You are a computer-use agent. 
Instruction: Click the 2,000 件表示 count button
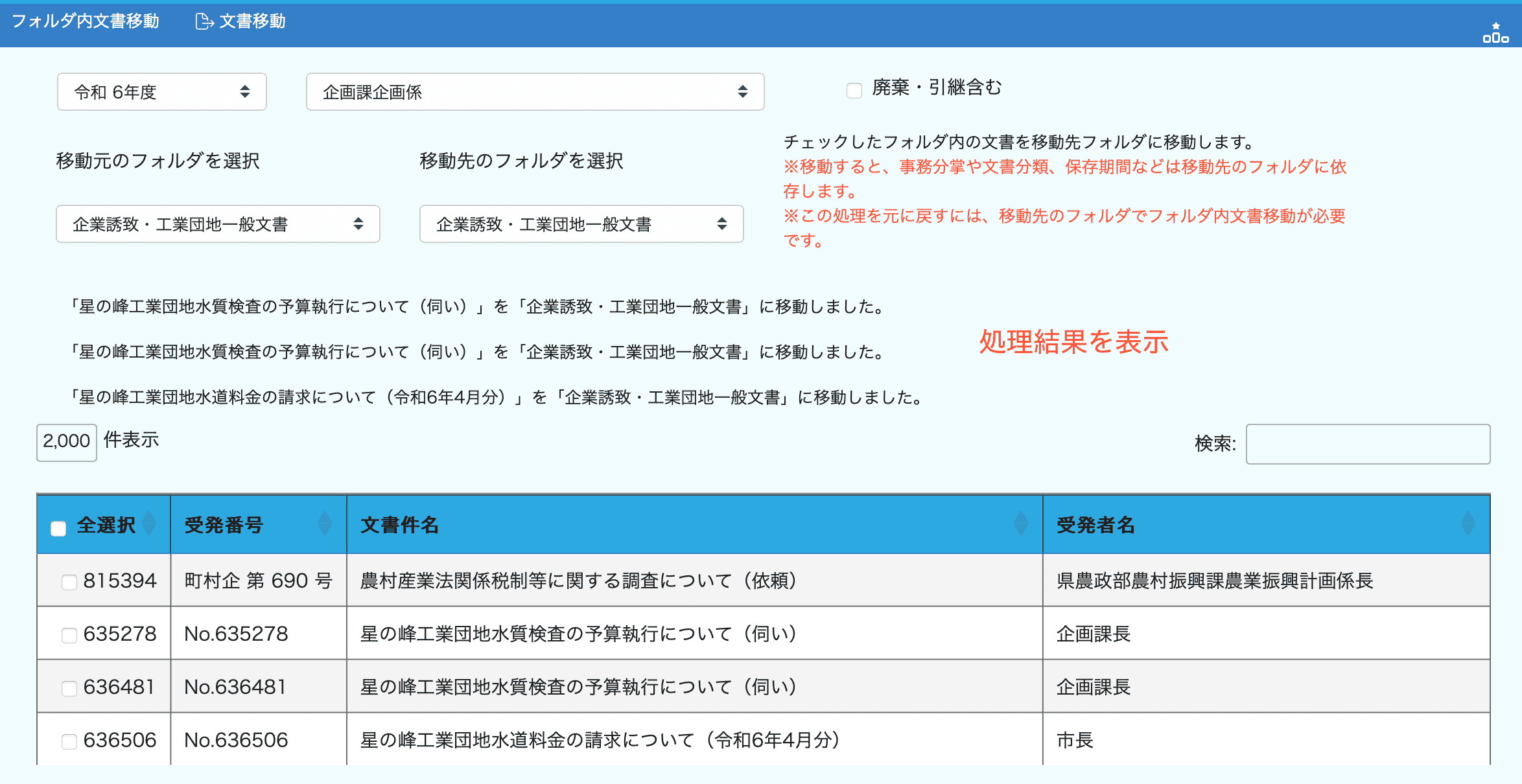click(x=67, y=442)
